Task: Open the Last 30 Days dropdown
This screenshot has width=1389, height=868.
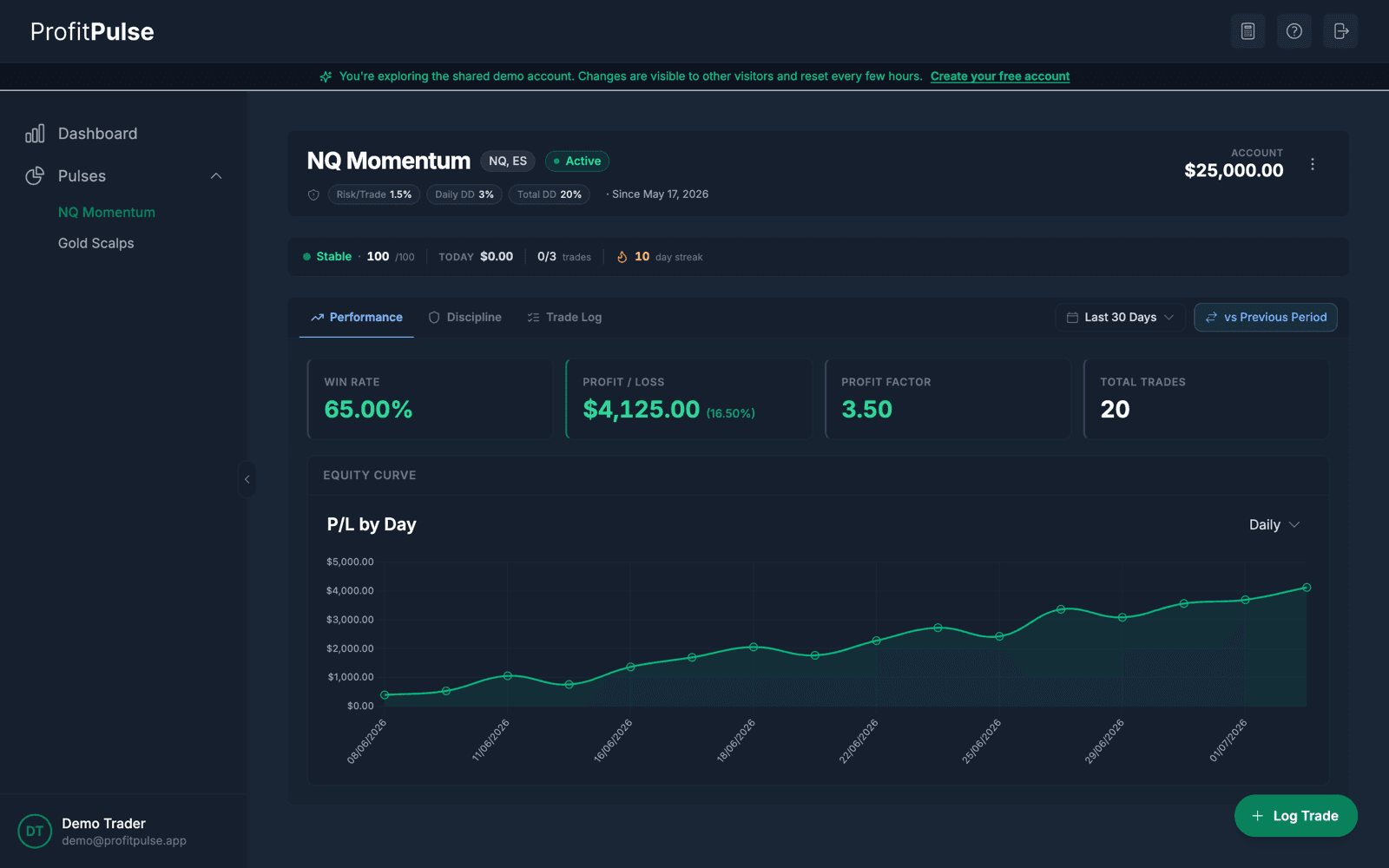Action: pos(1120,317)
